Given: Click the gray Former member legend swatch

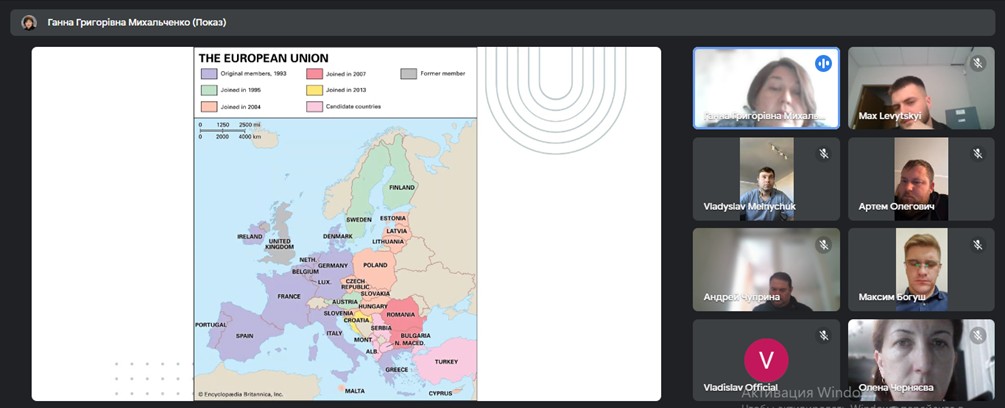Looking at the screenshot, I should tap(408, 74).
